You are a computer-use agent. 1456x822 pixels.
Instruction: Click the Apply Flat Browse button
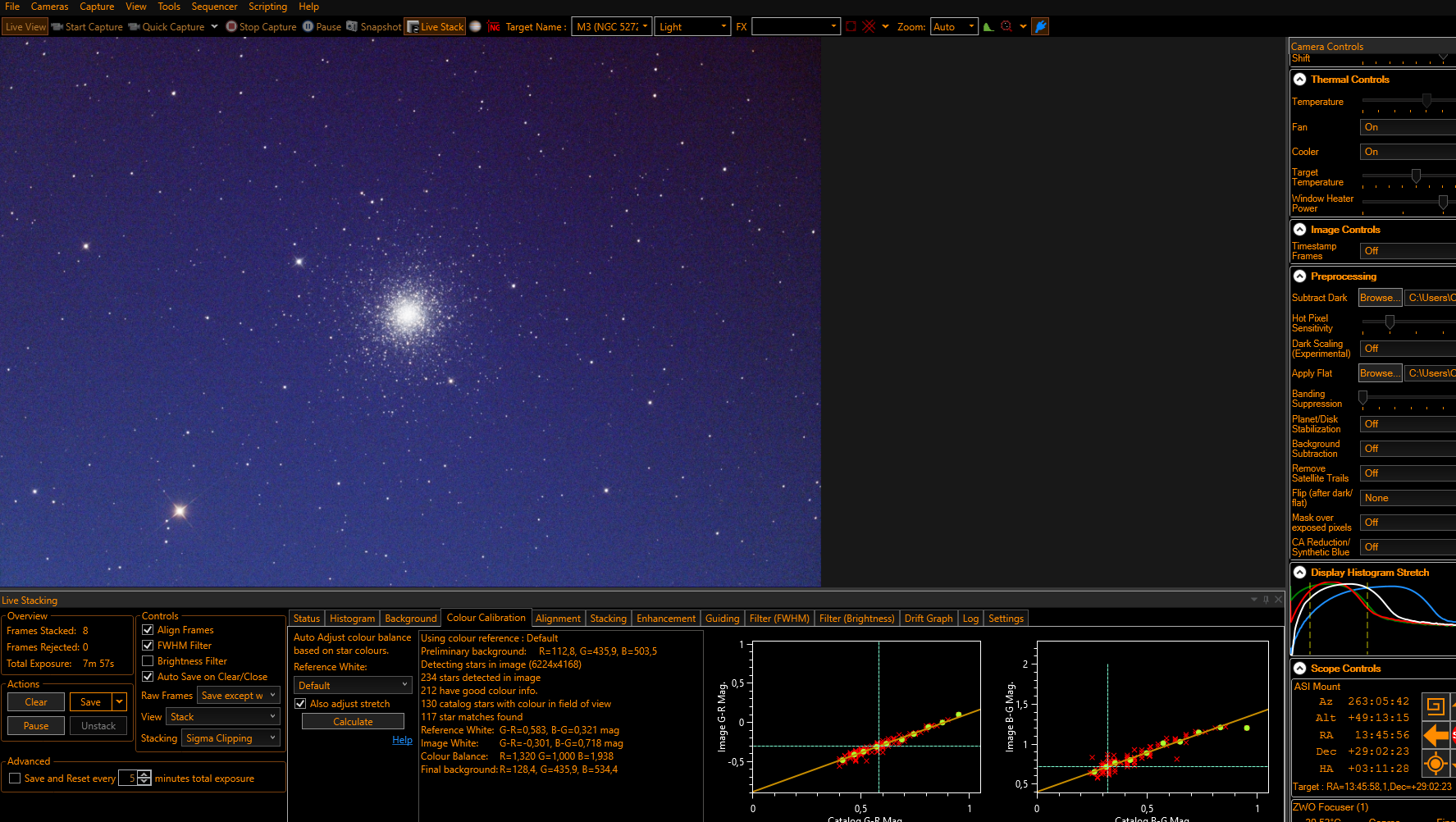pyautogui.click(x=1380, y=373)
